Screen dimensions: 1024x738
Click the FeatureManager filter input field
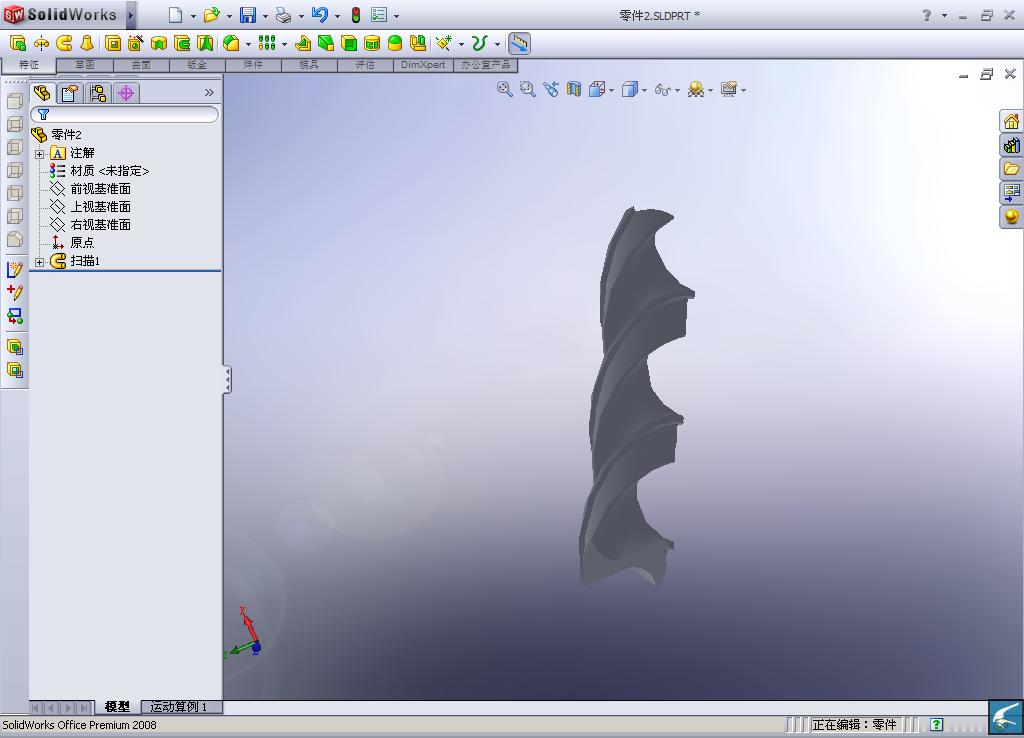tap(124, 115)
